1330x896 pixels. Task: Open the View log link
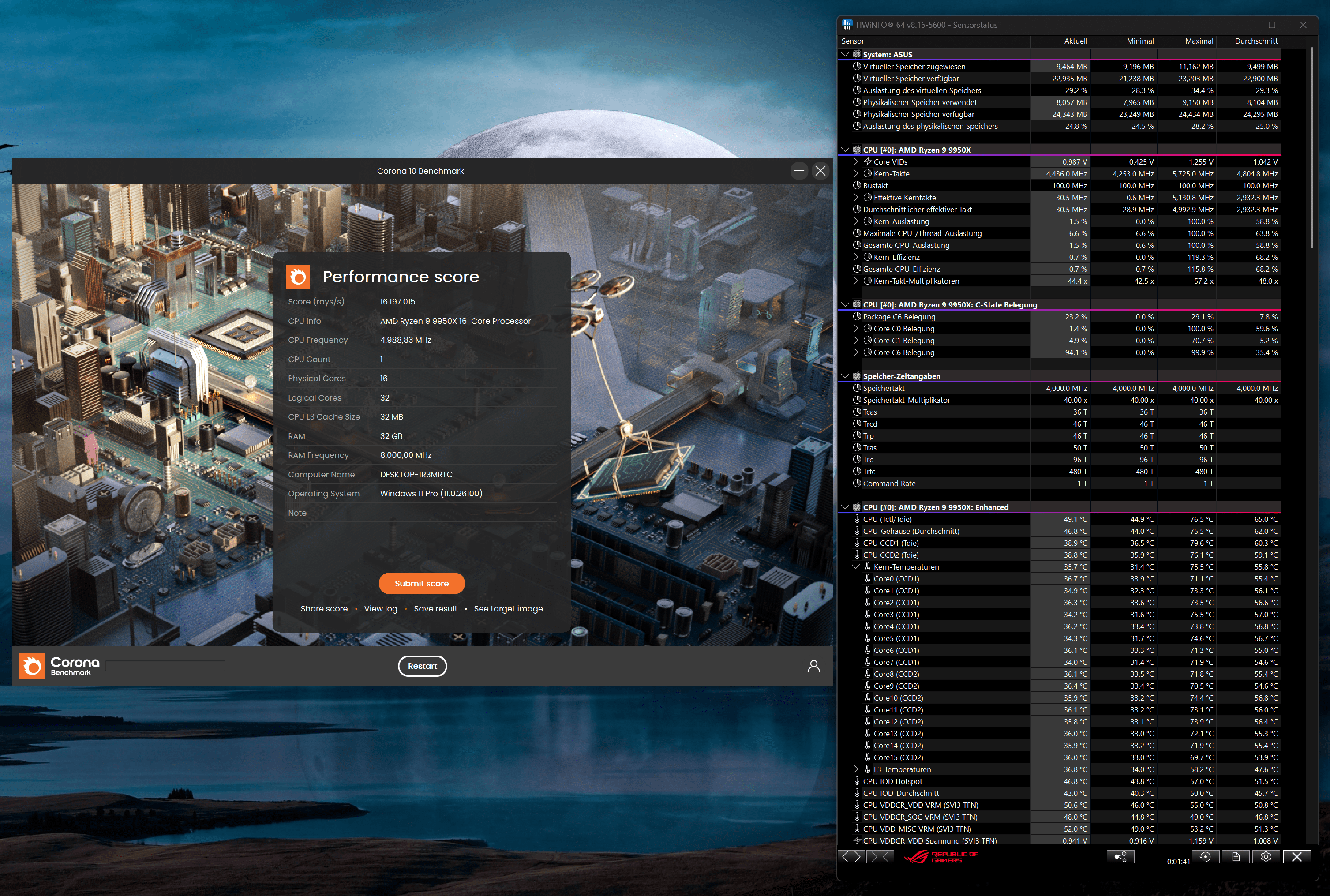tap(381, 608)
